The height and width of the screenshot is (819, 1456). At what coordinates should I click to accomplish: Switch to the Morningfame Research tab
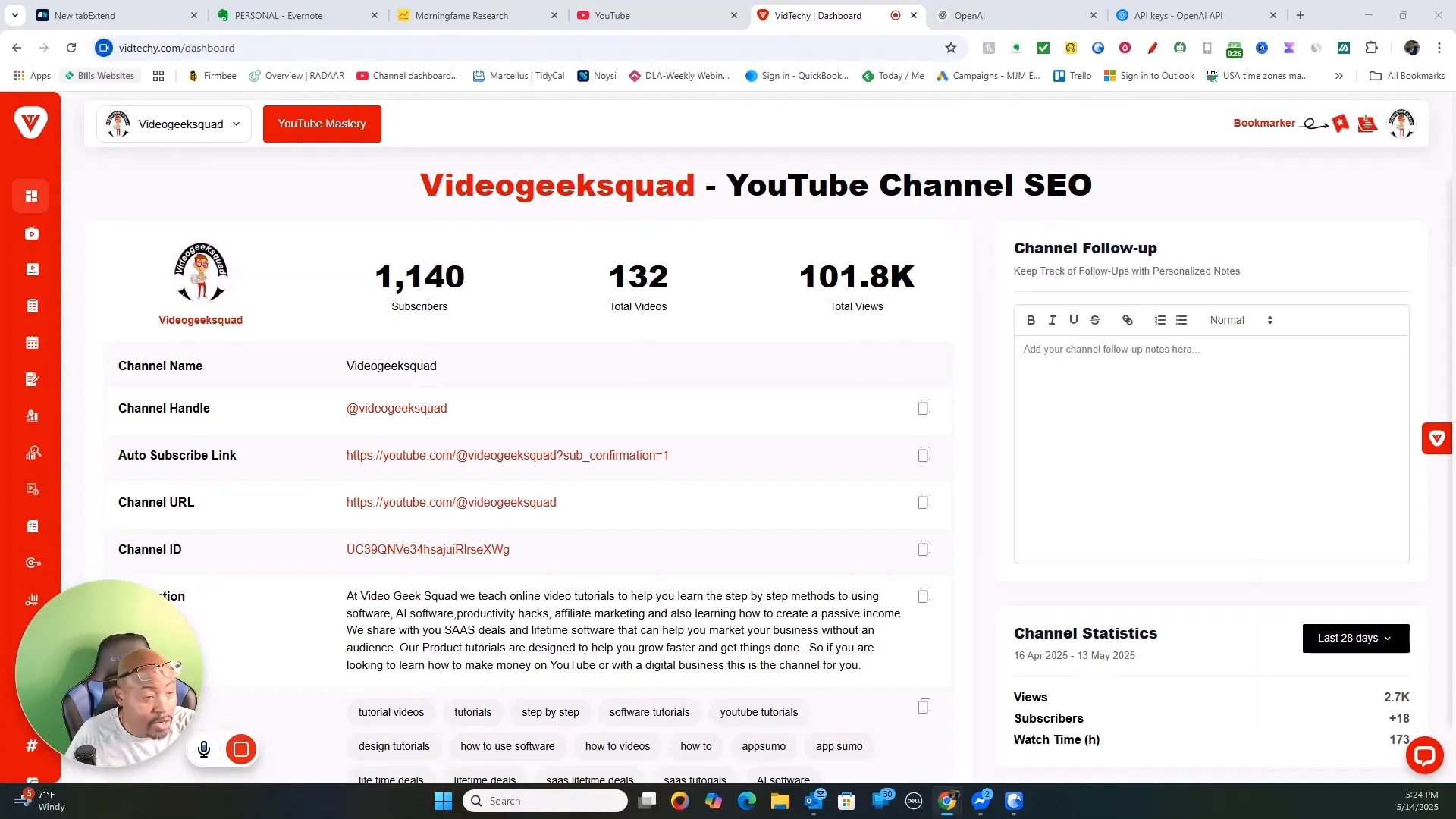(x=477, y=15)
